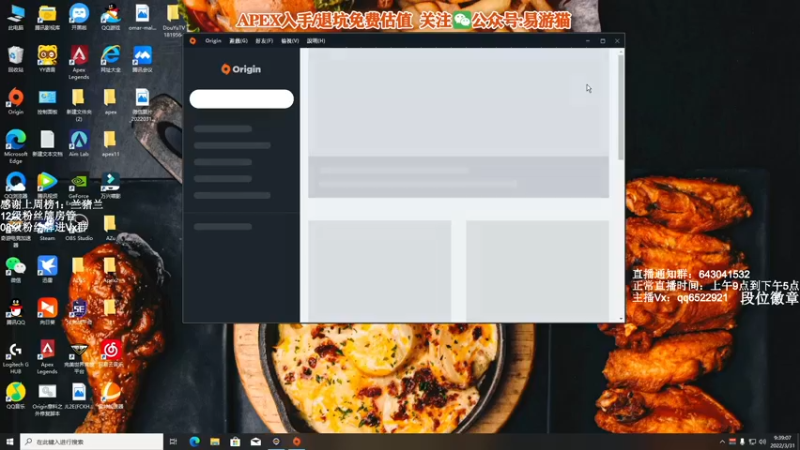Click the Origin window's vertical scrollbar
Image resolution: width=800 pixels, height=450 pixels.
pyautogui.click(x=621, y=107)
